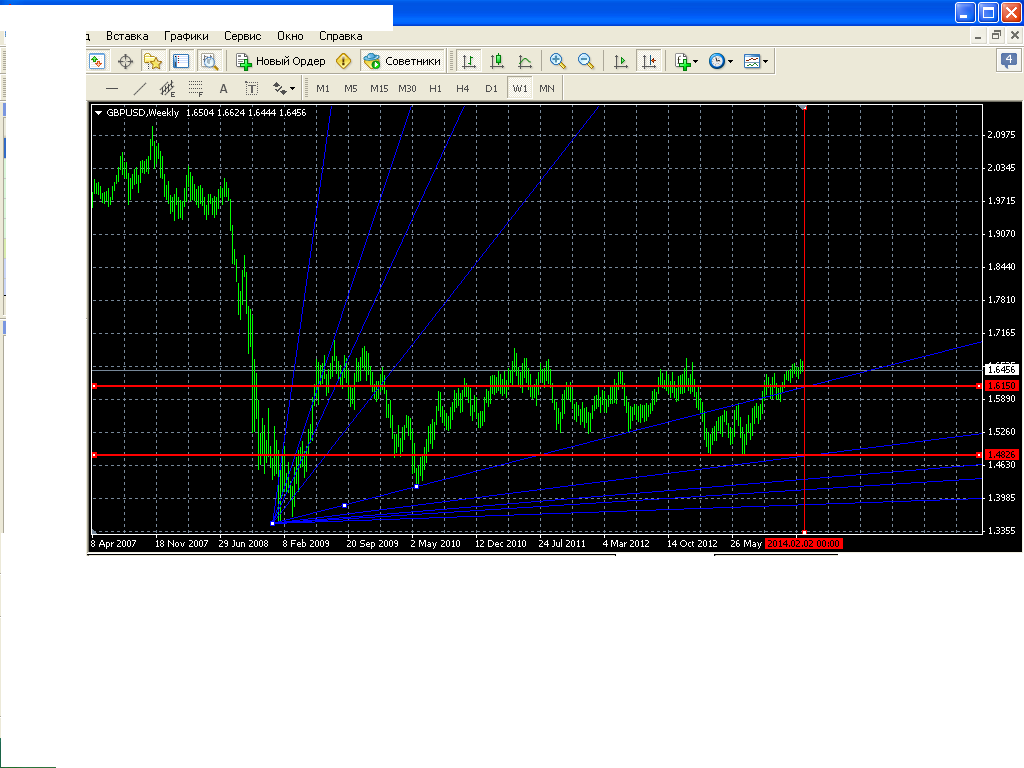1024x768 pixels.
Task: Pick the text label tool
Action: click(224, 88)
